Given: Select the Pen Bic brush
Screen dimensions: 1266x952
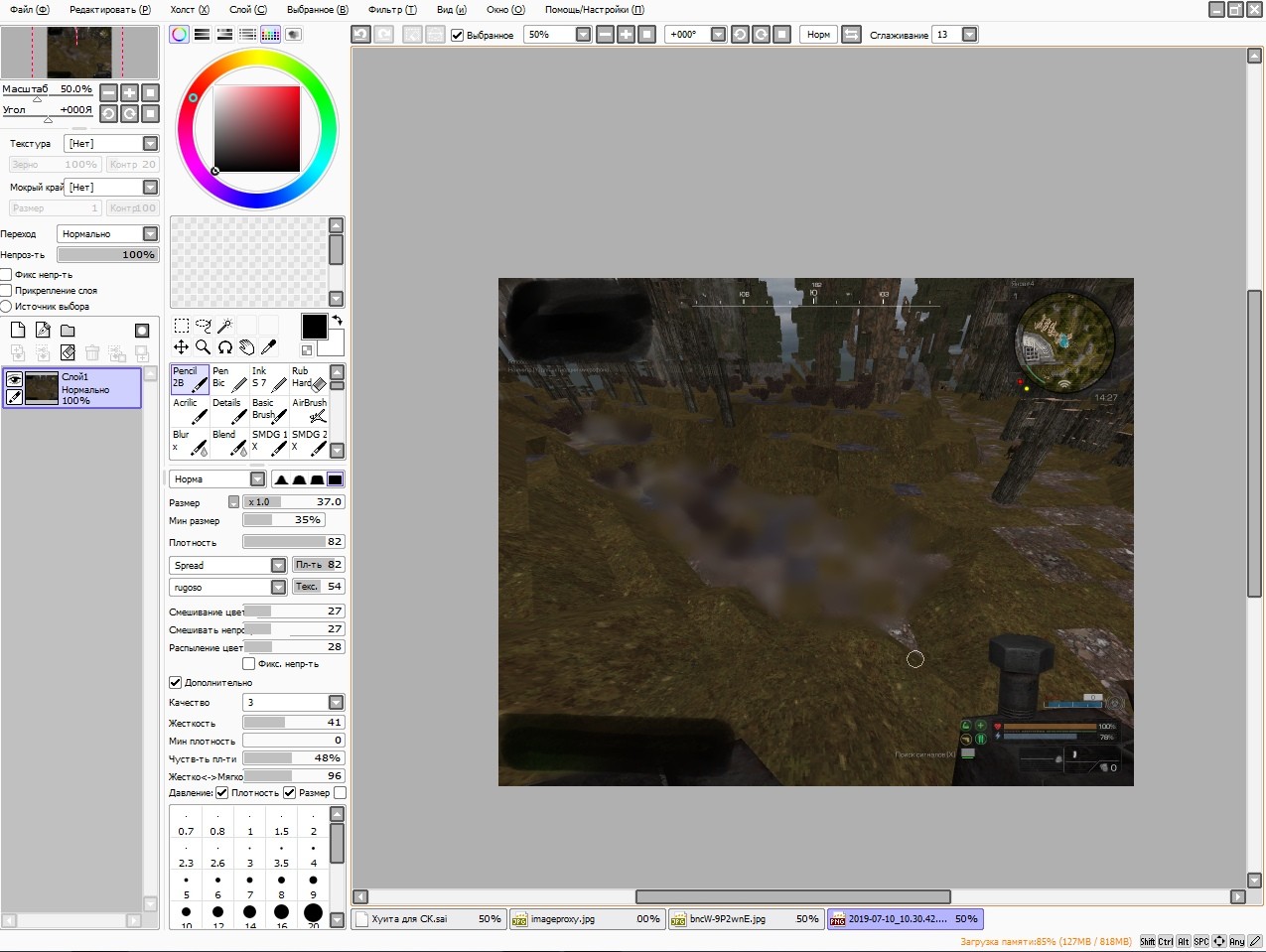Looking at the screenshot, I should click(x=229, y=380).
